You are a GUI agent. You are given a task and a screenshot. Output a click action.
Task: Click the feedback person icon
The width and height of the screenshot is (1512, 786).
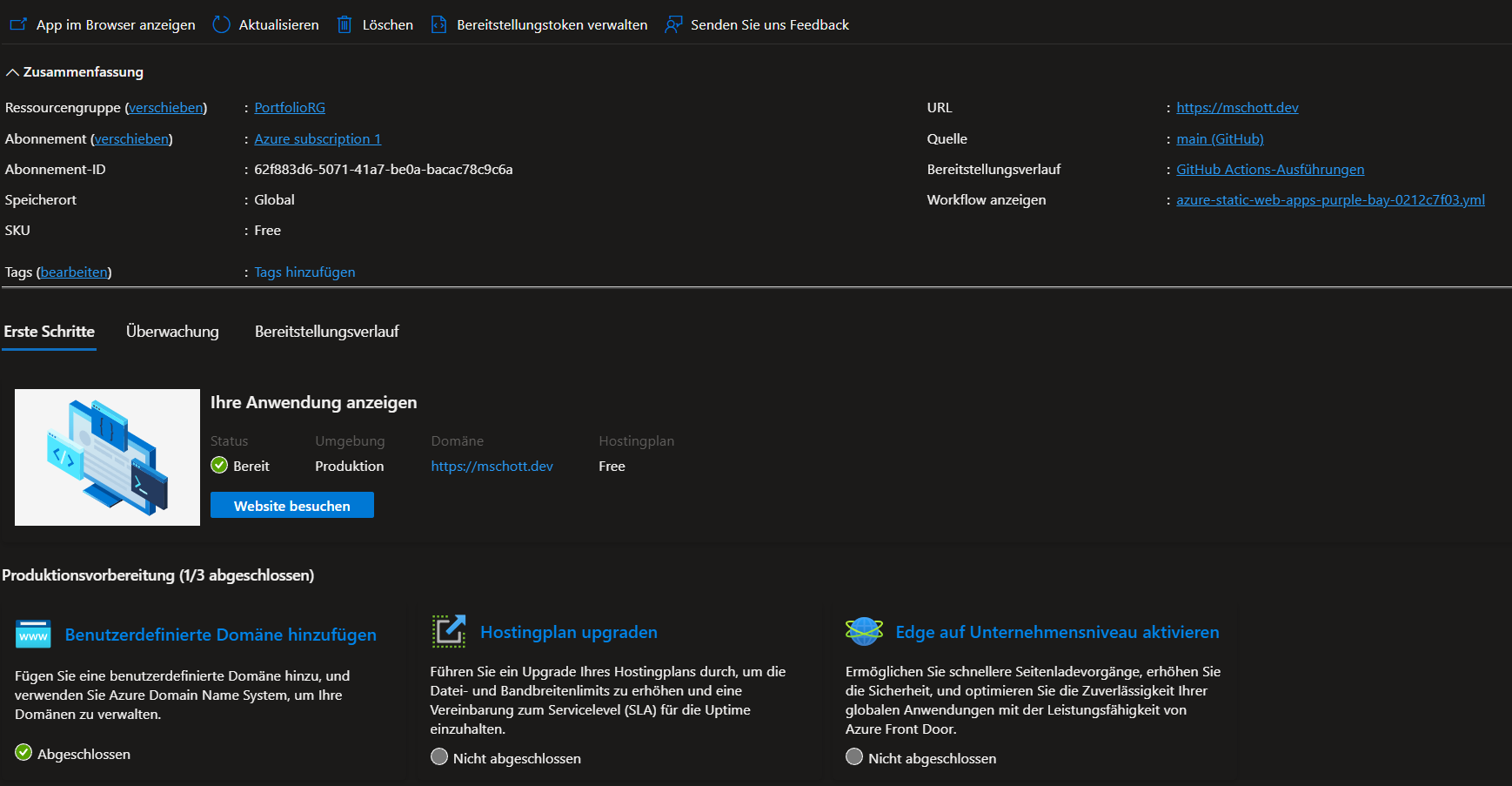pyautogui.click(x=673, y=24)
